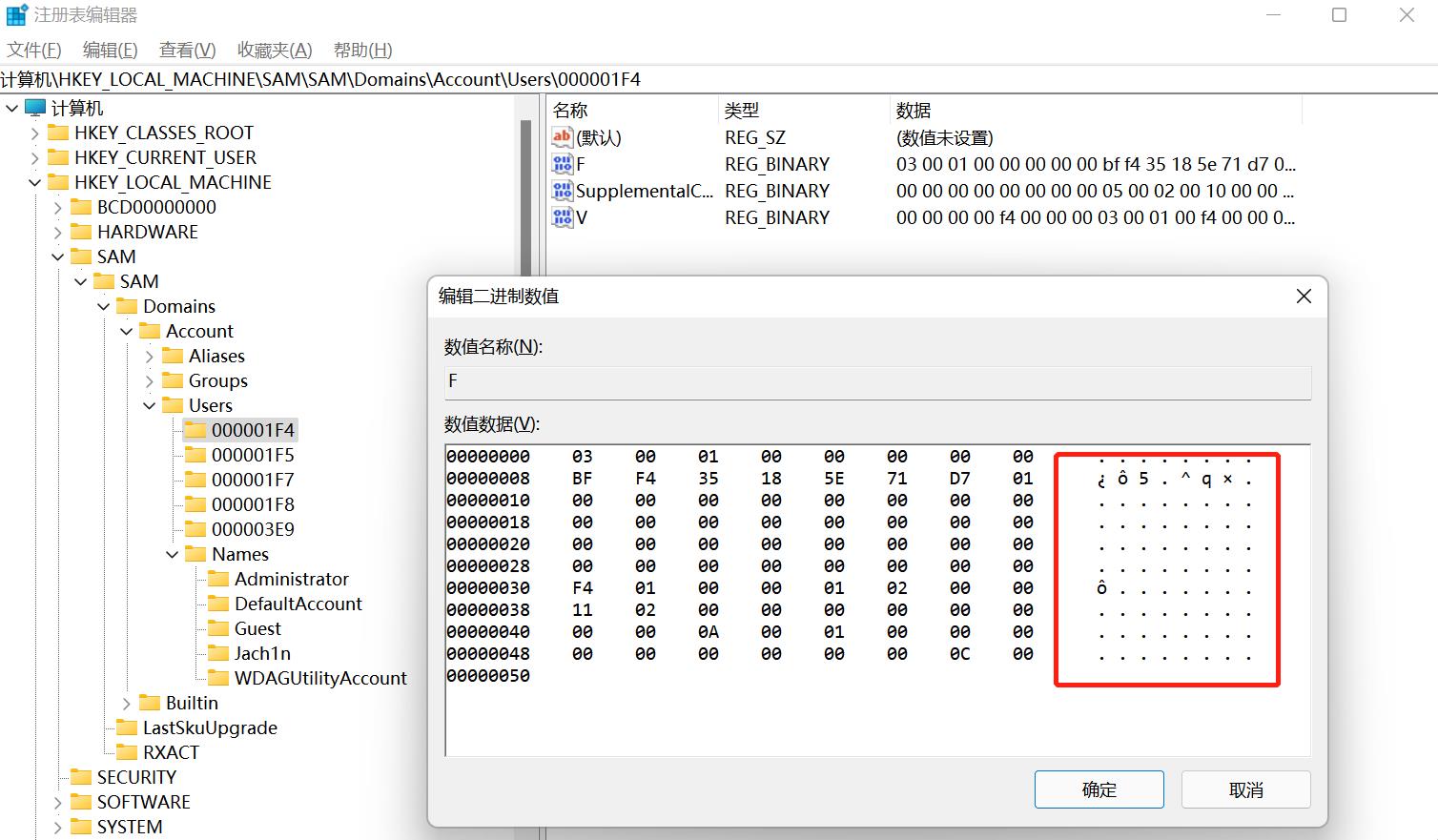Click the Aliases folder icon

coord(173,356)
